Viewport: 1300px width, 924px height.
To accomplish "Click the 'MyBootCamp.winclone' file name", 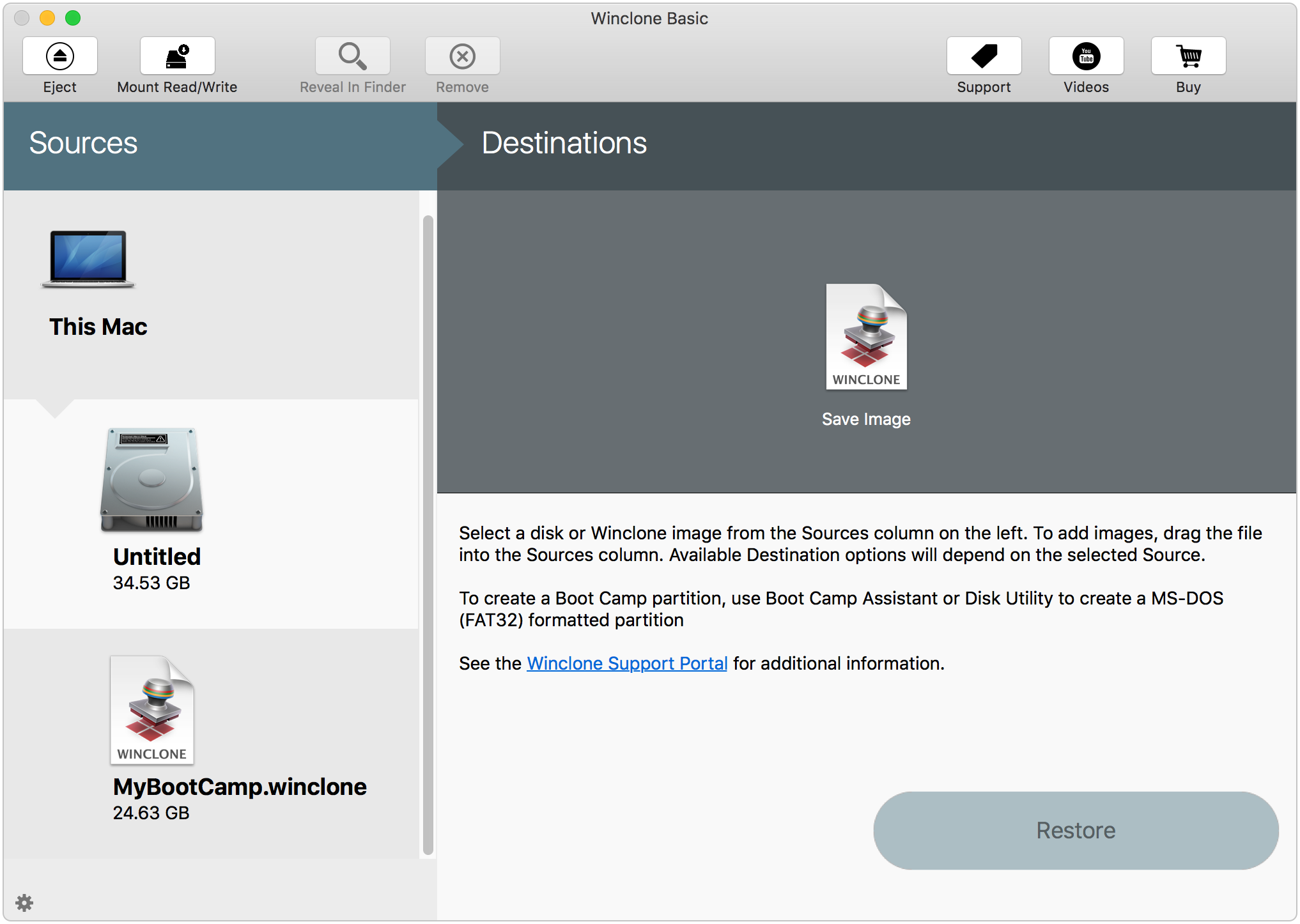I will [240, 787].
